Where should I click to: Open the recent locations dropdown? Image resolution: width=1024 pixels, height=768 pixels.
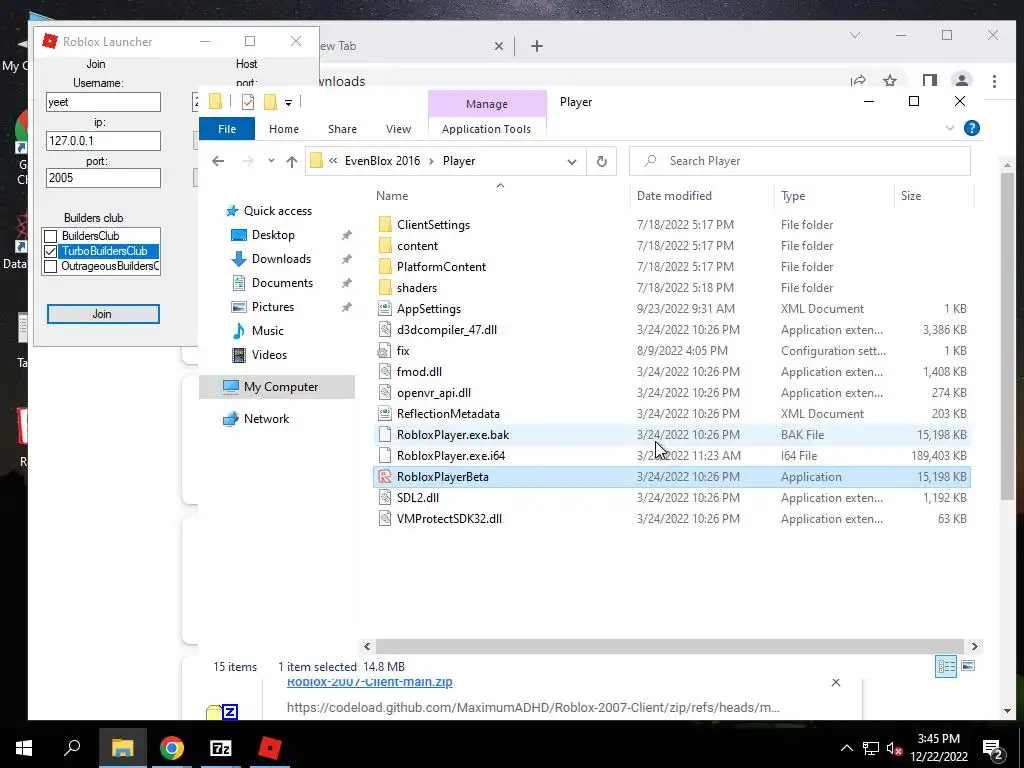[x=271, y=161]
